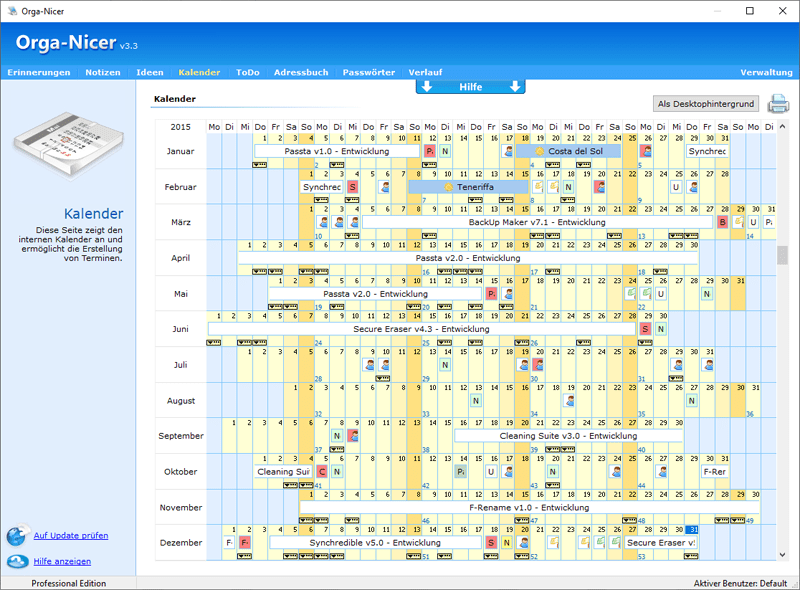The height and width of the screenshot is (590, 800).
Task: Click the calendar scrollbar thumb
Action: [x=782, y=255]
